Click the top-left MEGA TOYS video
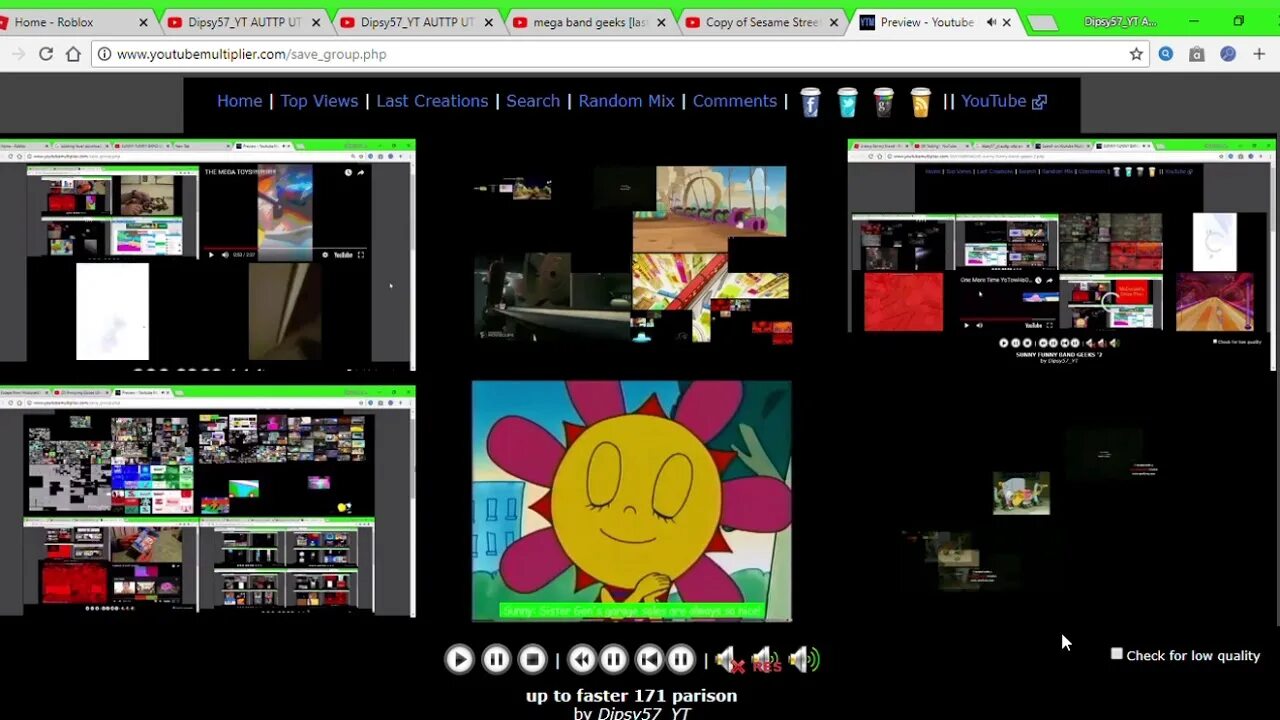 [x=207, y=255]
